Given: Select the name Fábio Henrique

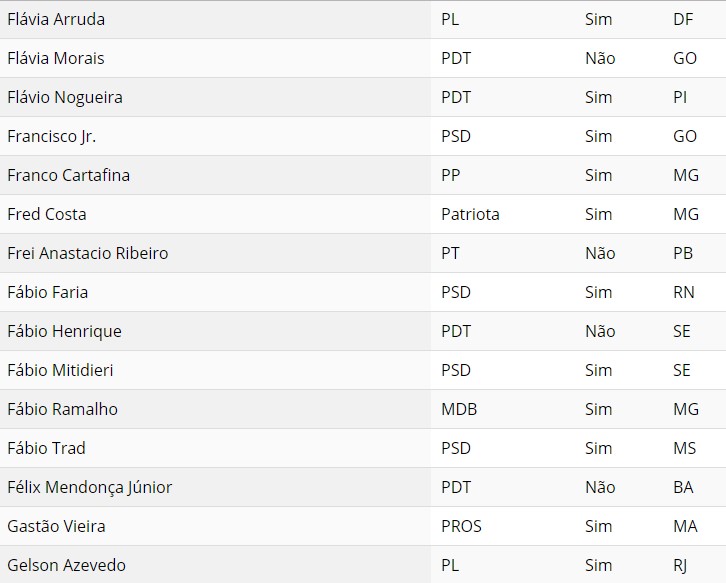Looking at the screenshot, I should click(x=65, y=331).
